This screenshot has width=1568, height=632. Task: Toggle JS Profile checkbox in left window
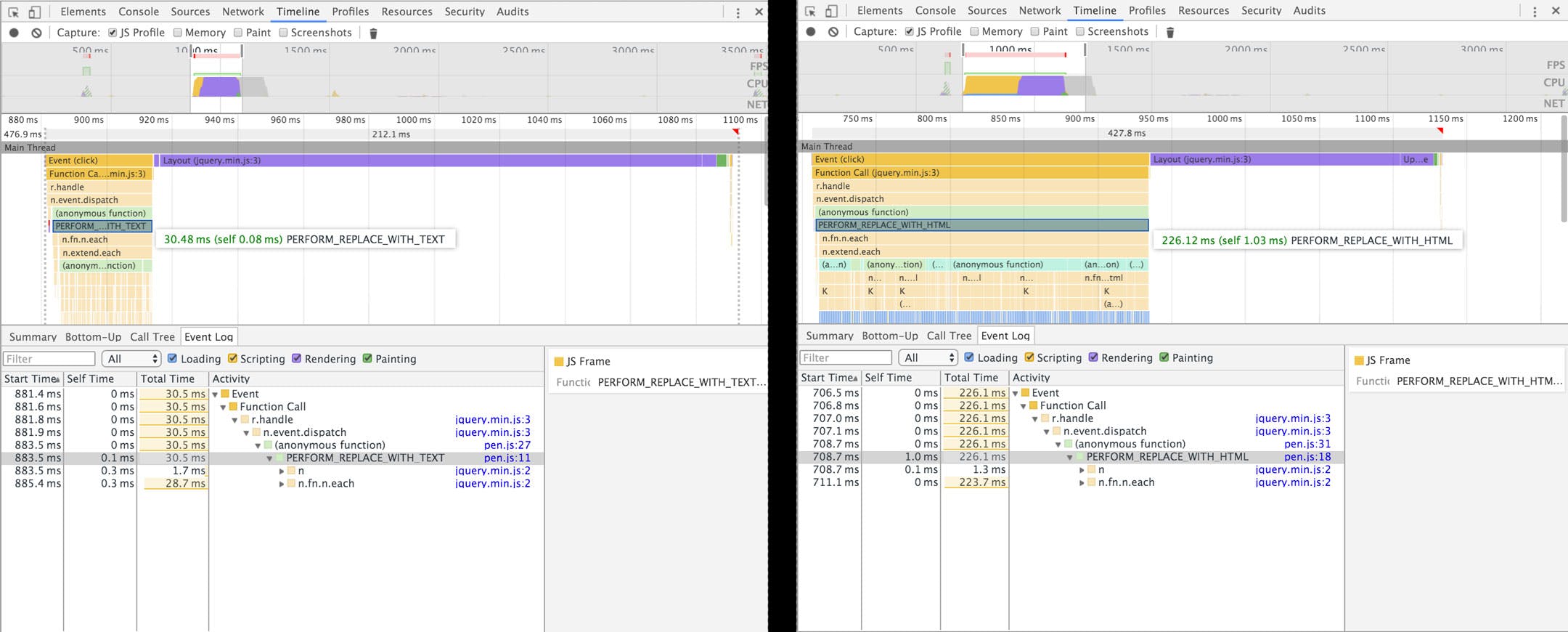(x=113, y=33)
